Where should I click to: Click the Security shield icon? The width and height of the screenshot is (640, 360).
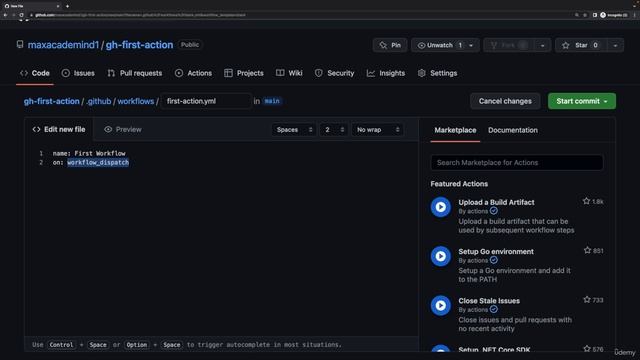[318, 73]
